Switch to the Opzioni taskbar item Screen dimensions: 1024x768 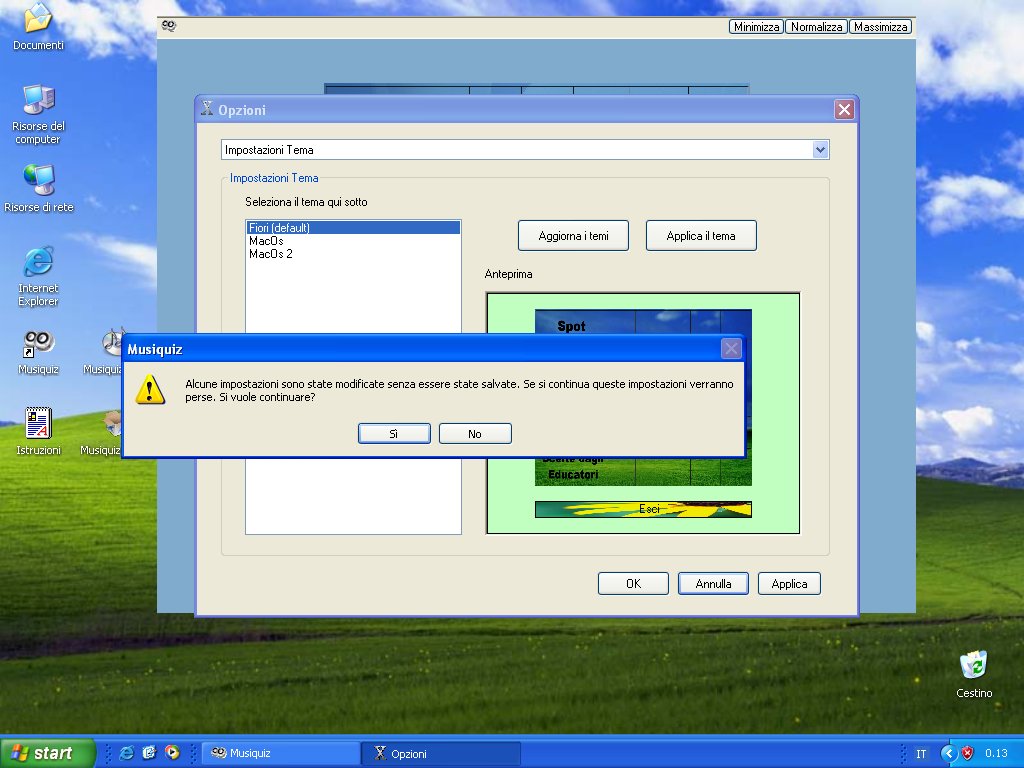440,753
